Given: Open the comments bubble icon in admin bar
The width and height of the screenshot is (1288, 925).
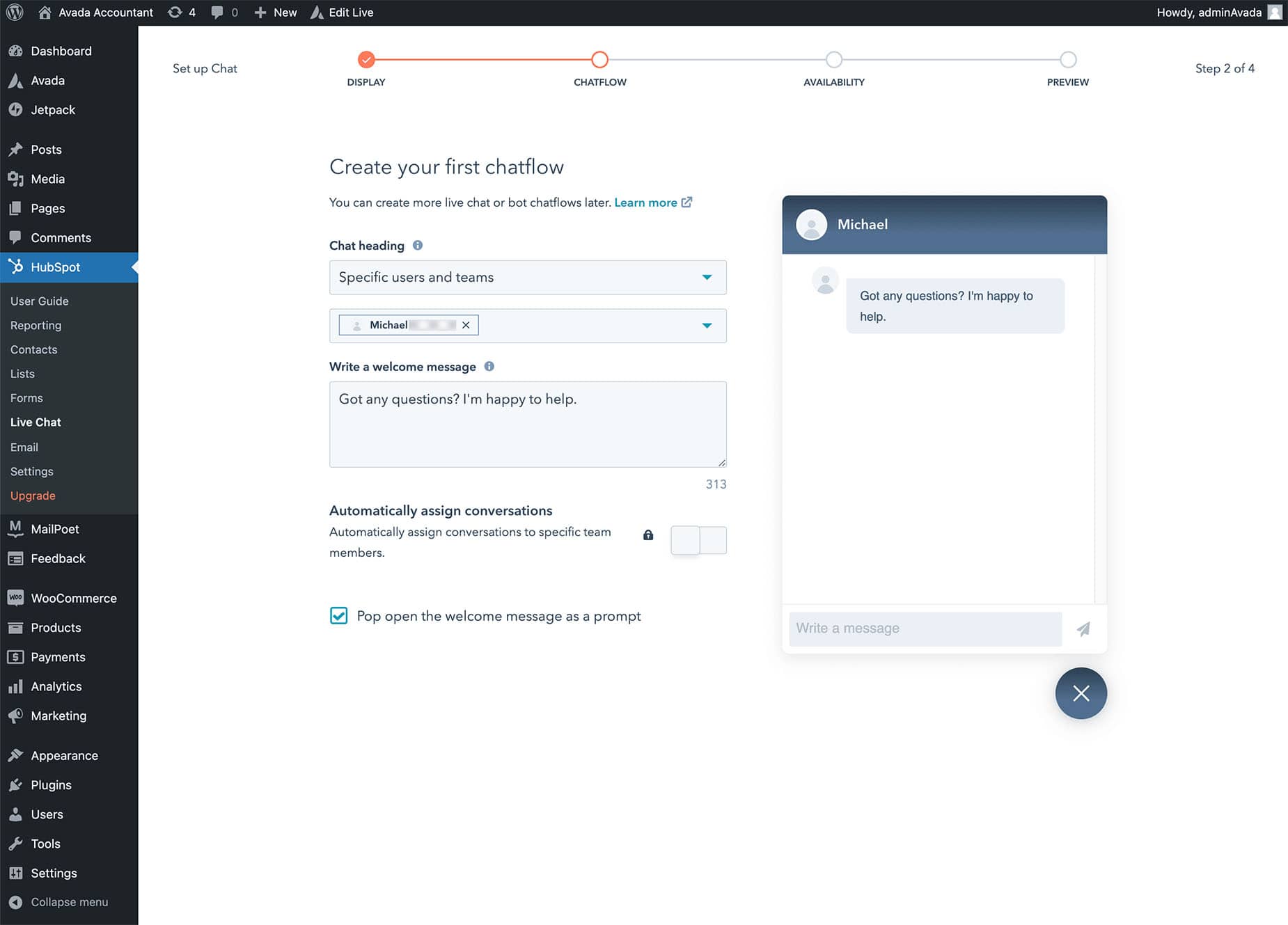Looking at the screenshot, I should click(x=217, y=13).
